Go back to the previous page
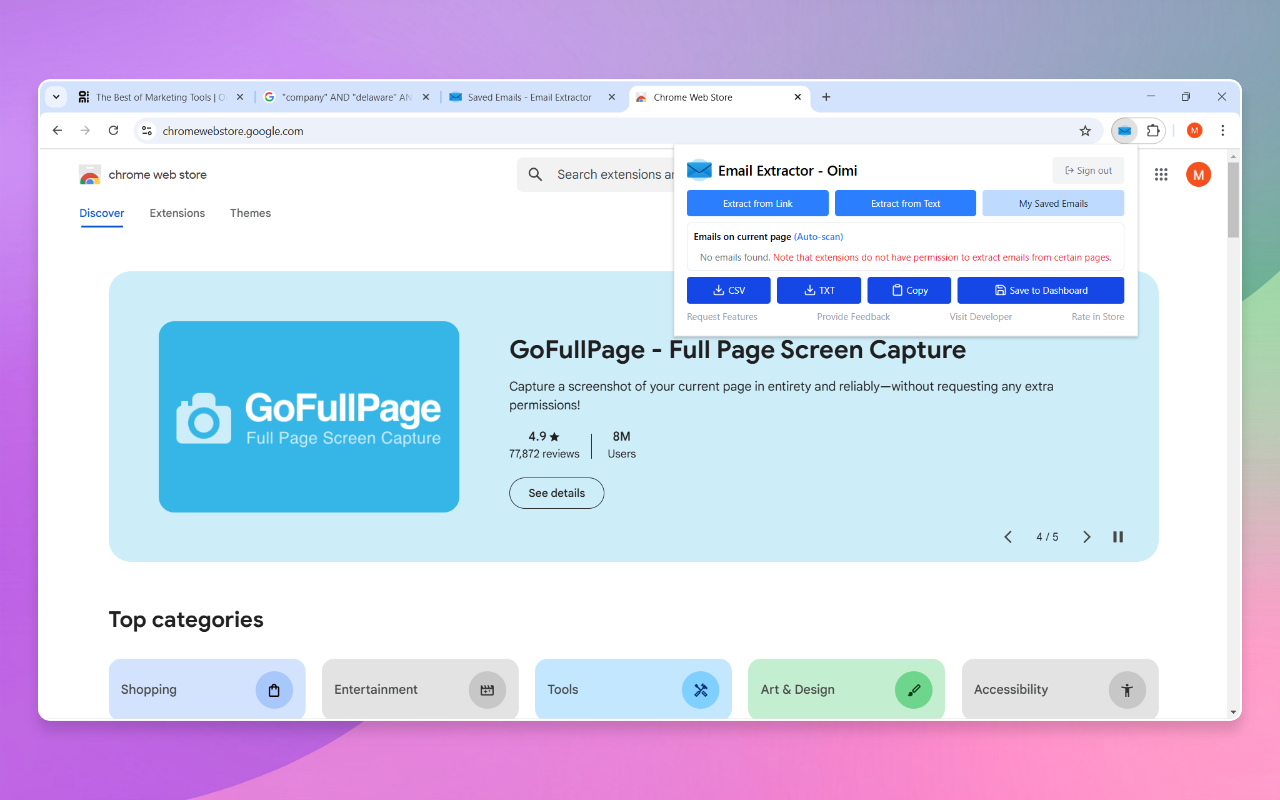This screenshot has width=1280, height=800. (57, 131)
